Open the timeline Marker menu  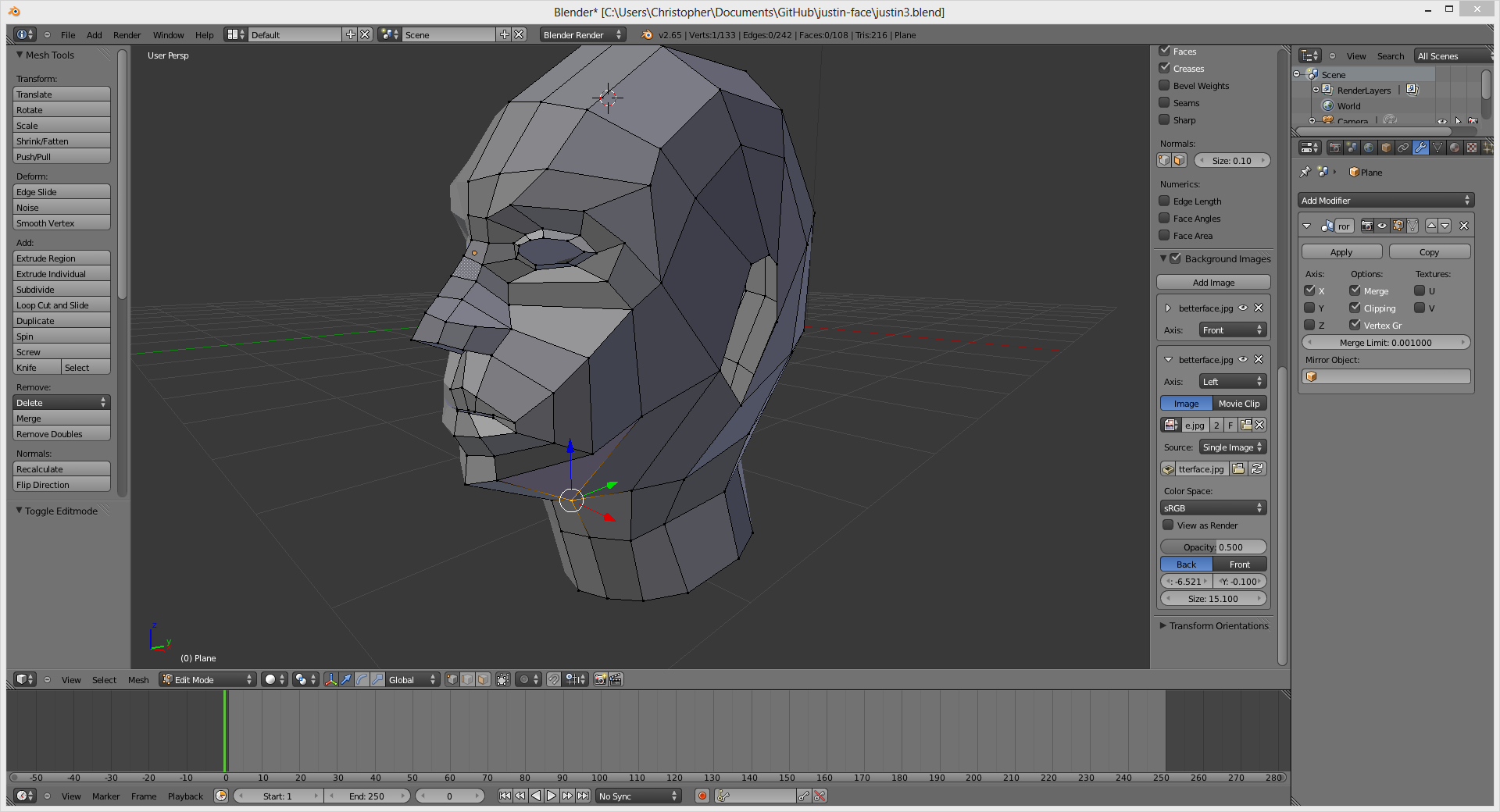click(x=105, y=796)
